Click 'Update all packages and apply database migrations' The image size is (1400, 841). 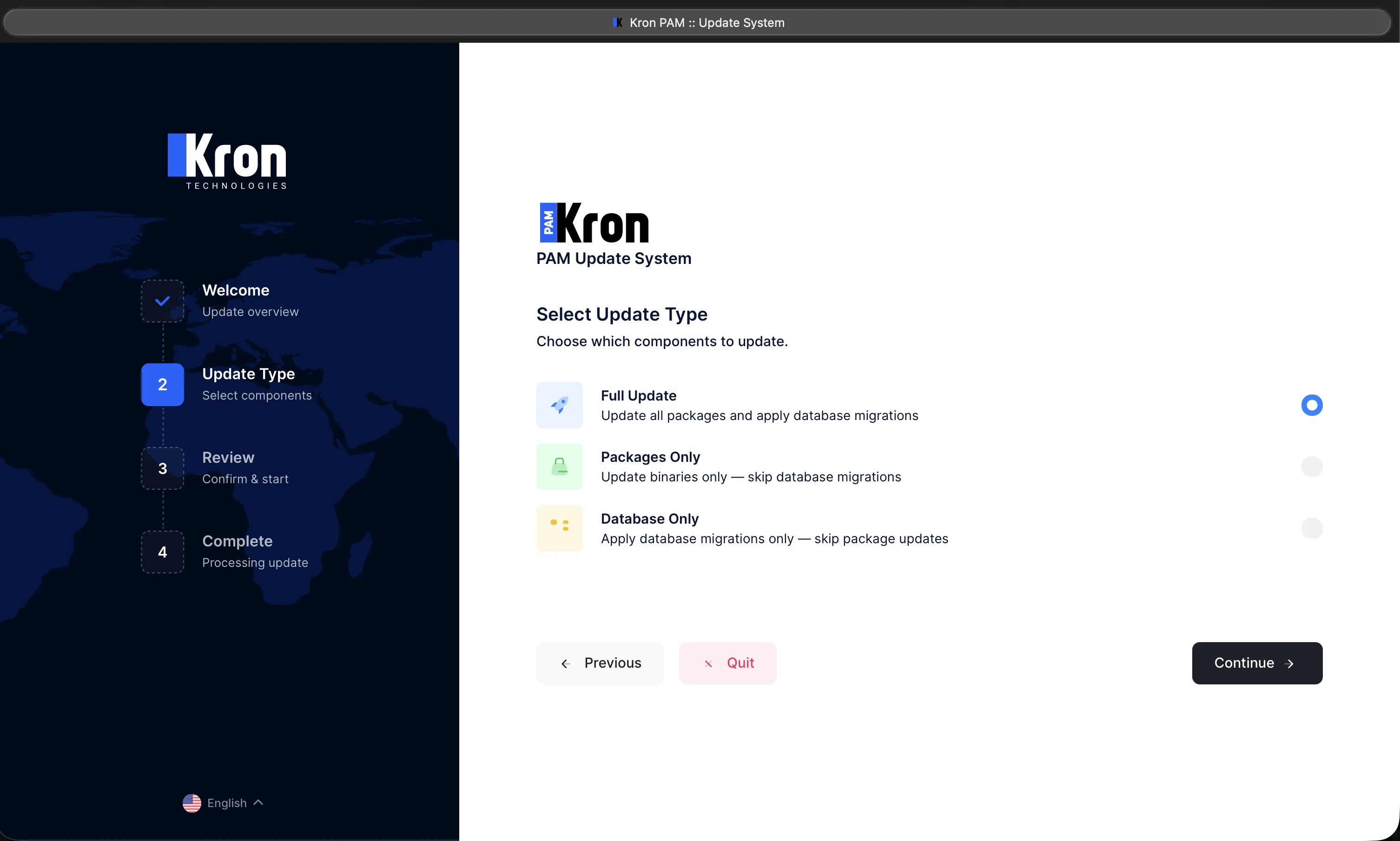759,415
